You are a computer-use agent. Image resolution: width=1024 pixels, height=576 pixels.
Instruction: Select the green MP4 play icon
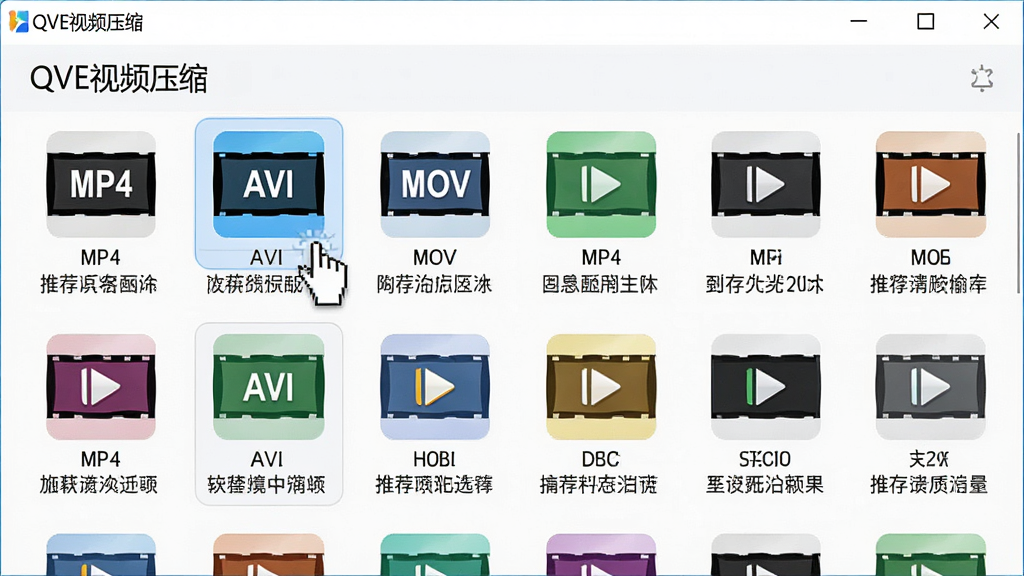(601, 184)
